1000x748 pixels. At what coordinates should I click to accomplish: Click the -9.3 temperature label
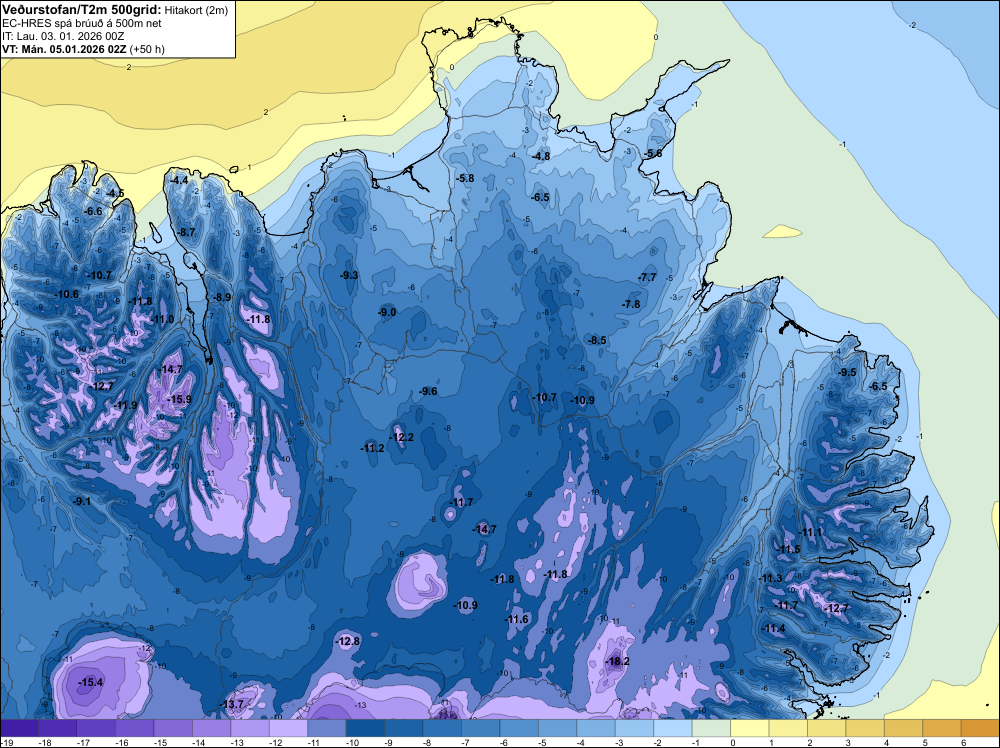(349, 275)
